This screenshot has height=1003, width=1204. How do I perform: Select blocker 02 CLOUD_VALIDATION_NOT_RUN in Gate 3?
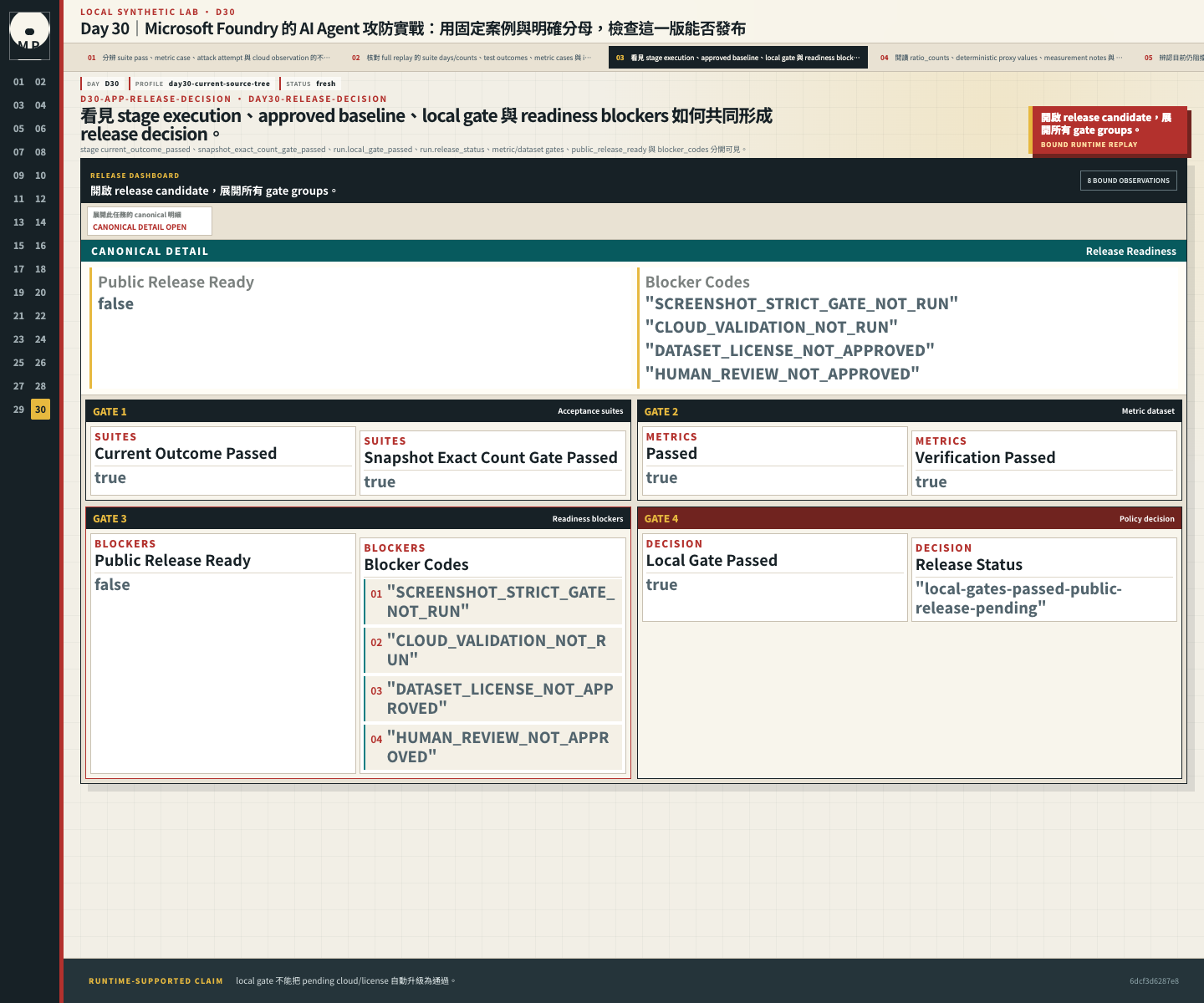494,650
